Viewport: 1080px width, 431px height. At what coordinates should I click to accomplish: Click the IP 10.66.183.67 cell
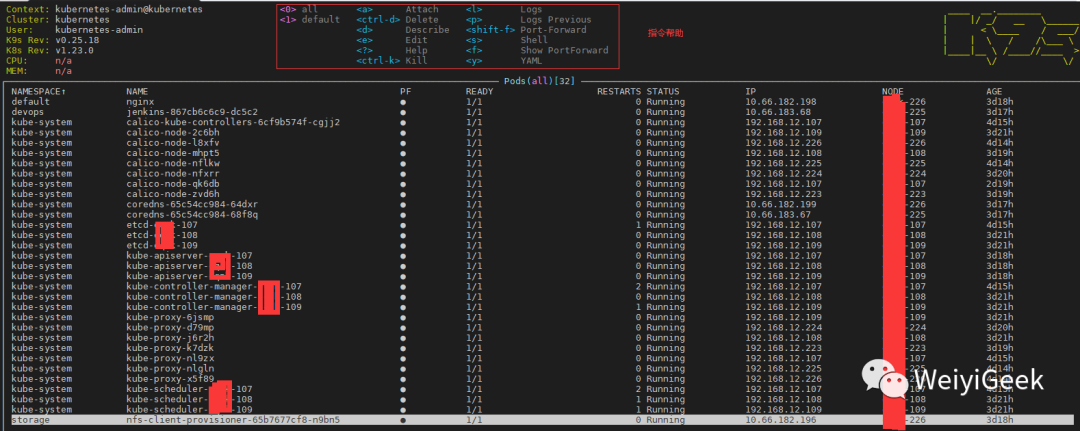[x=778, y=215]
